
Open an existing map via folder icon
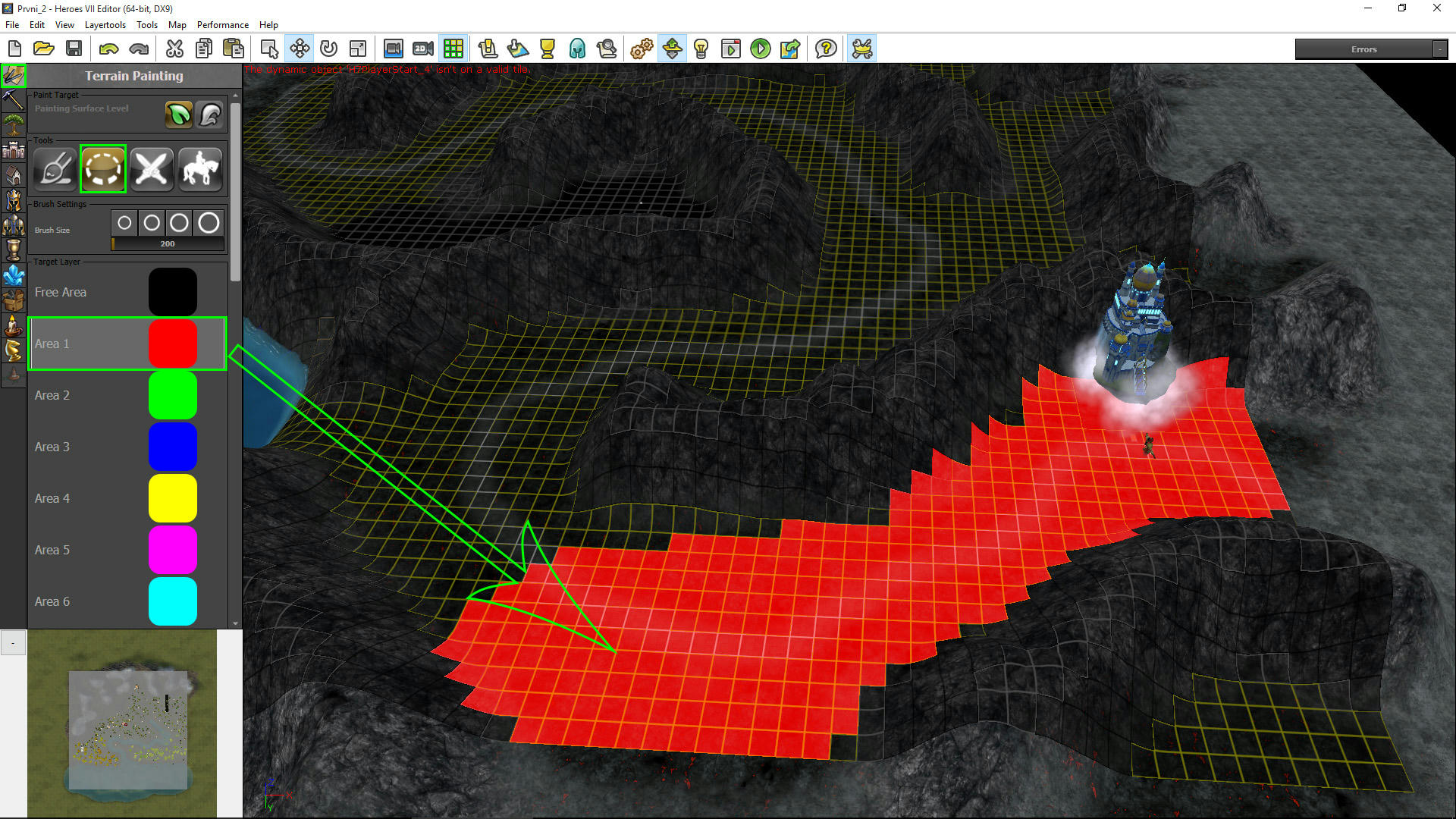click(44, 49)
